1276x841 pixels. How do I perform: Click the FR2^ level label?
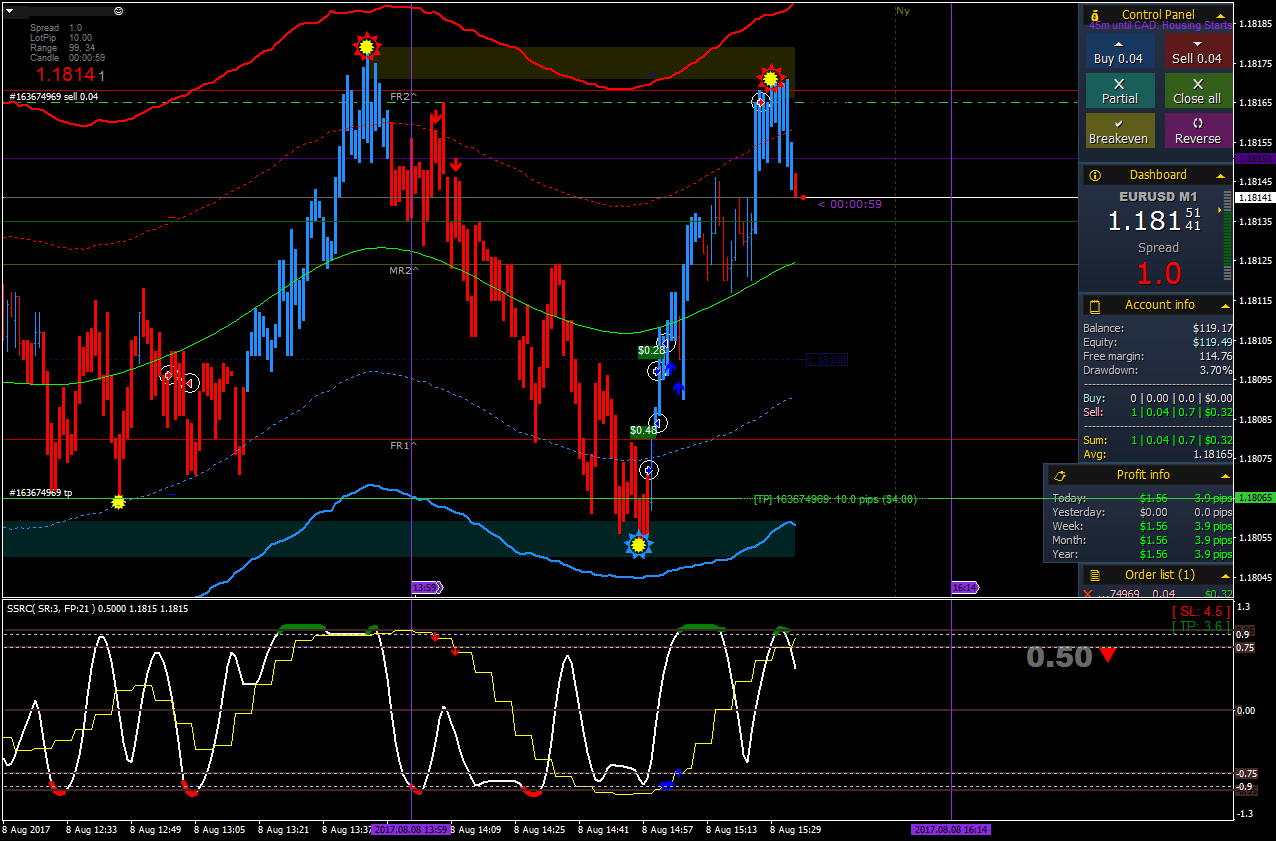click(404, 96)
